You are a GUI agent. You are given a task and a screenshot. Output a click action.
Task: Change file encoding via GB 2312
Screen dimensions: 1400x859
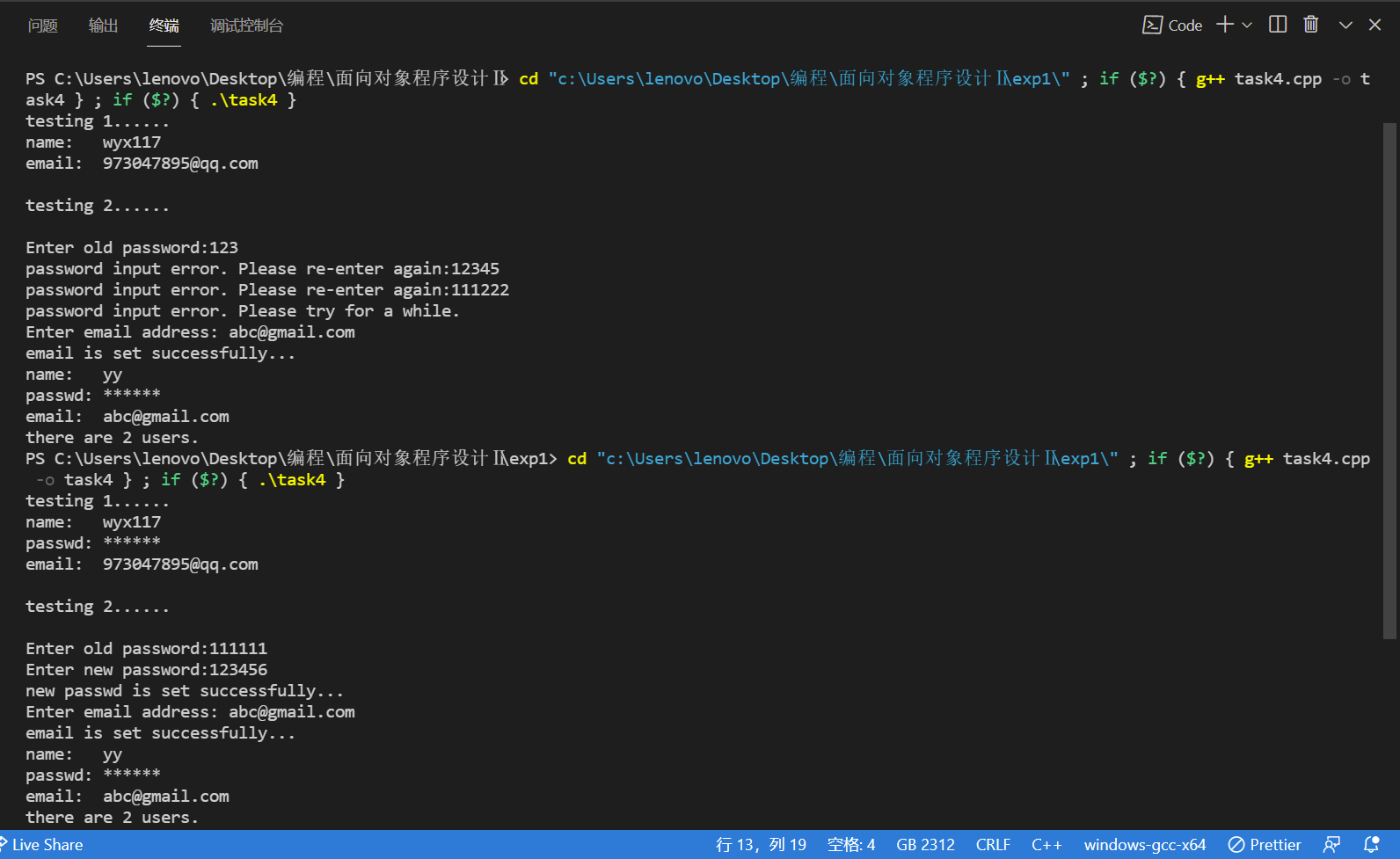click(925, 845)
